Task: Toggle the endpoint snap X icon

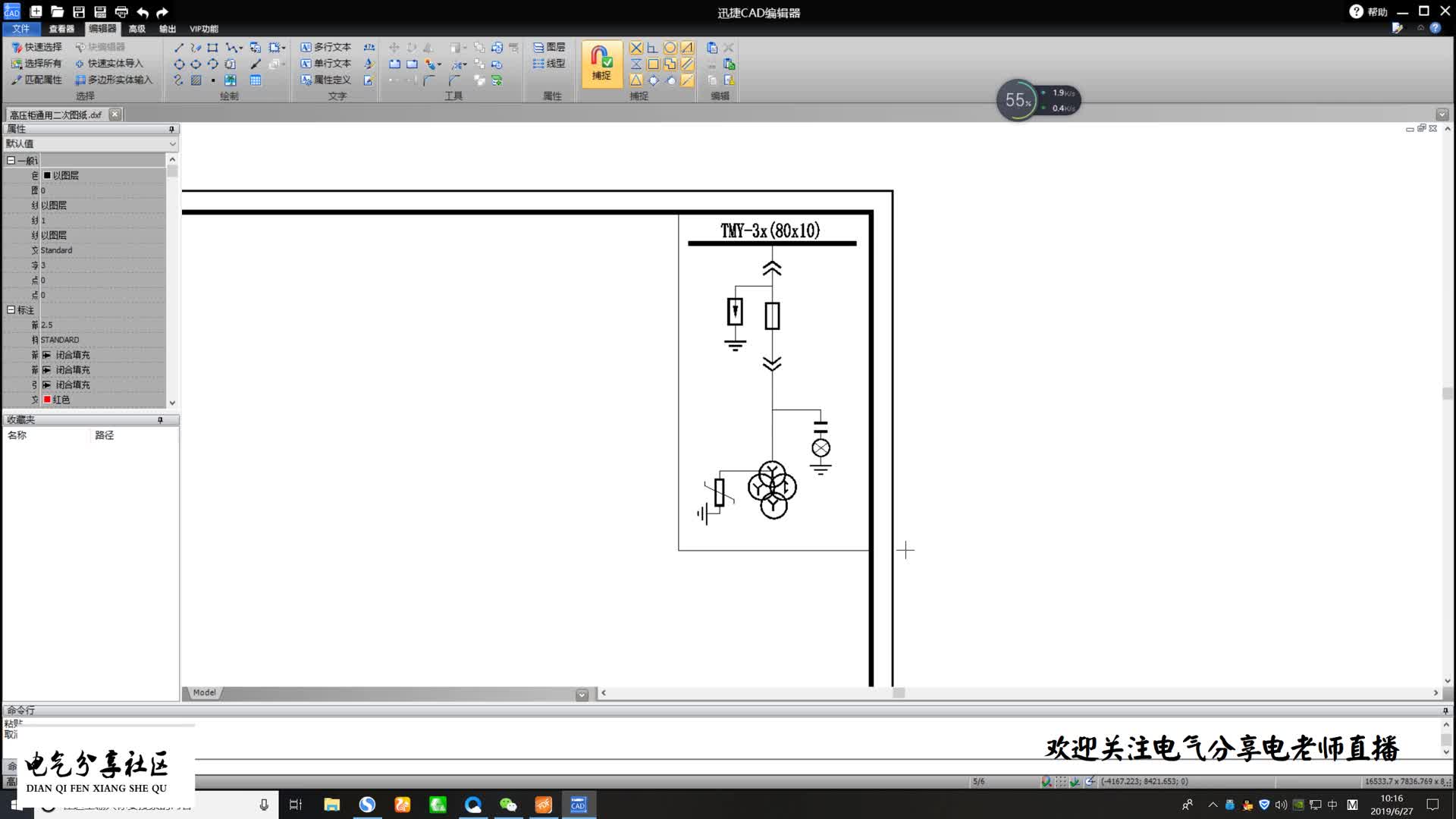Action: pyautogui.click(x=635, y=47)
